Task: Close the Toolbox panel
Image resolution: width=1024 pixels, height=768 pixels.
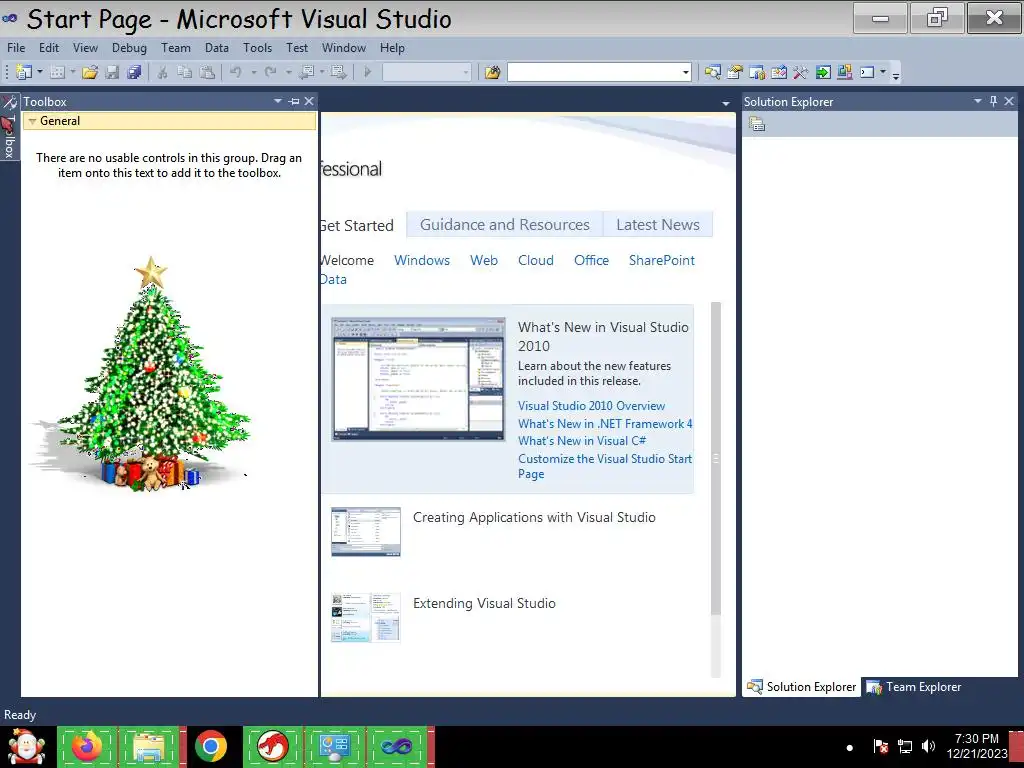Action: point(309,101)
